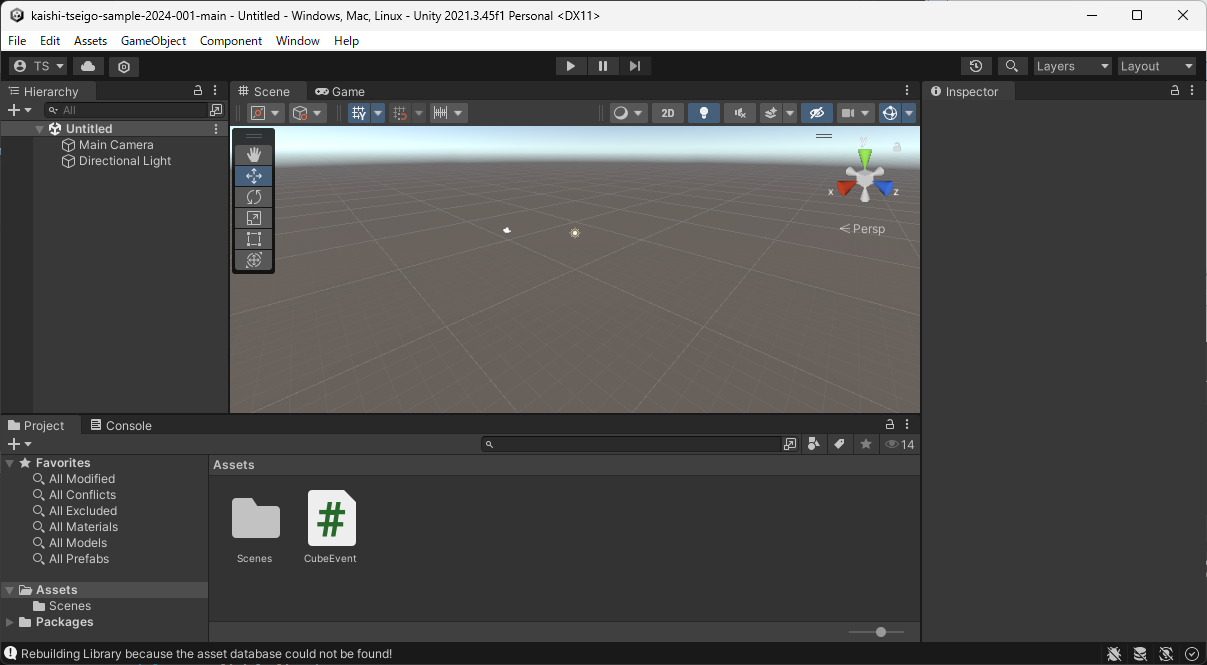Viewport: 1207px width, 665px height.
Task: Open the CubeEvent script asset
Action: tap(331, 528)
